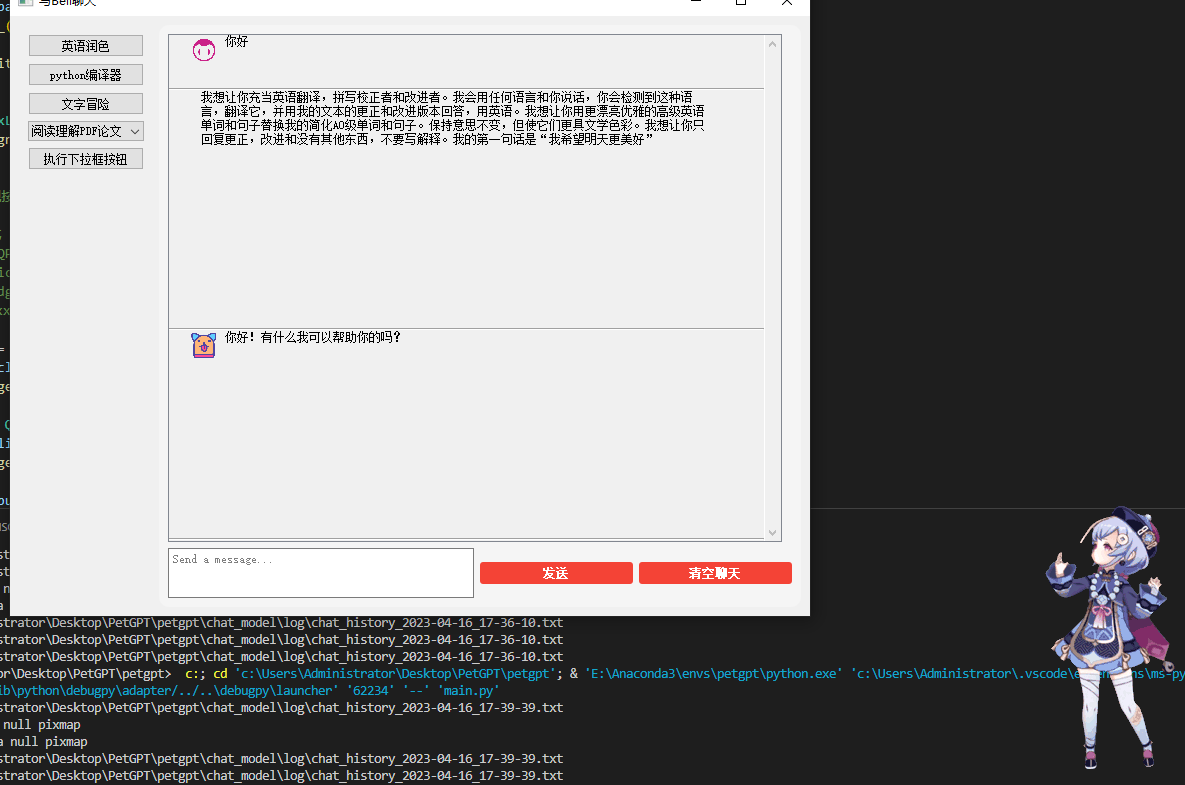The image size is (1185, 785).
Task: Click the chat scrollbar up arrow
Action: (772, 44)
